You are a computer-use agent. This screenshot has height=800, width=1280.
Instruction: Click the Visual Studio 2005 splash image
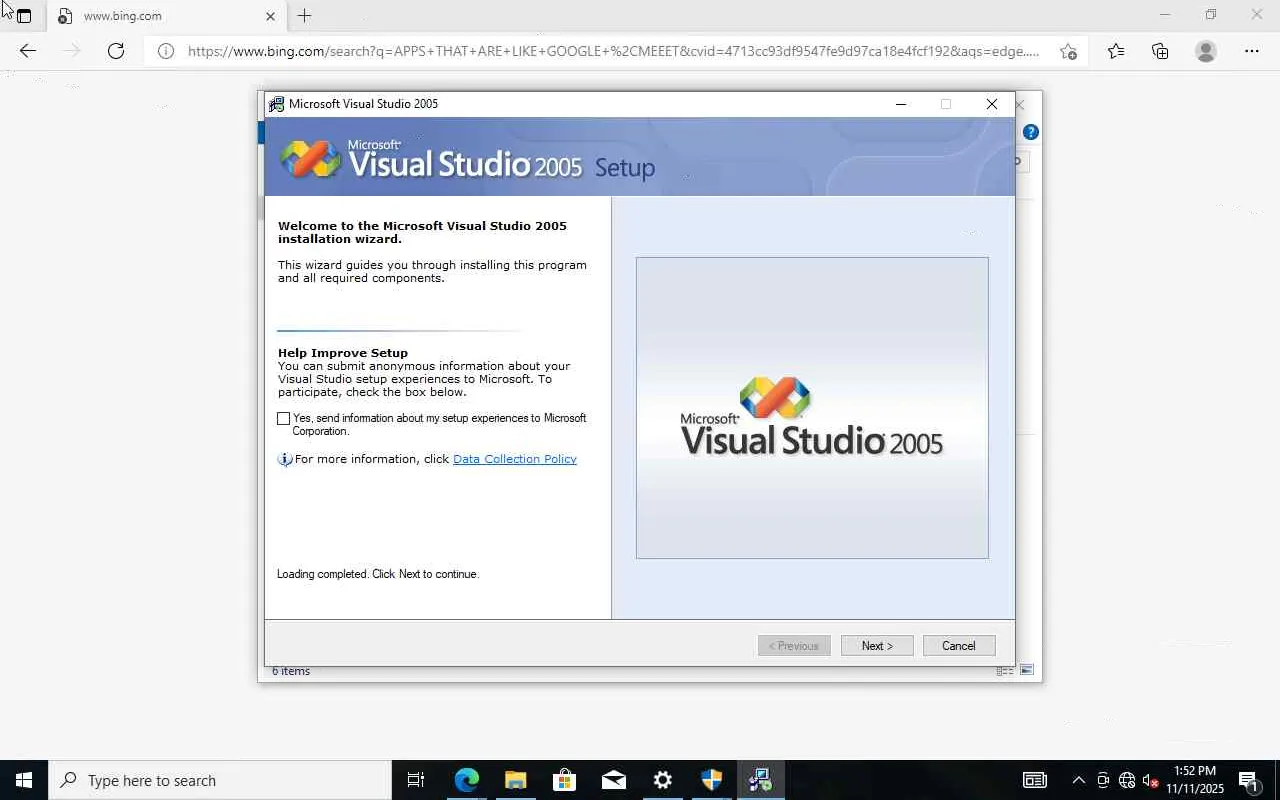(x=812, y=408)
